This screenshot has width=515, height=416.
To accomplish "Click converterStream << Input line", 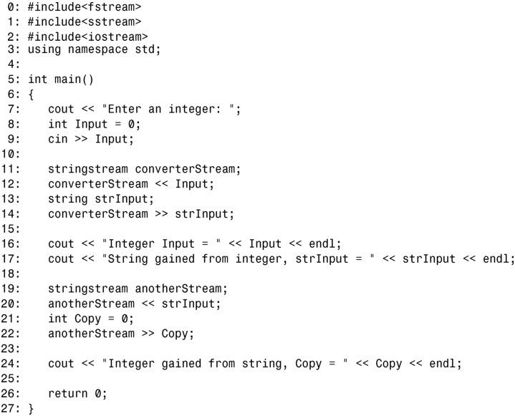I will (131, 184).
